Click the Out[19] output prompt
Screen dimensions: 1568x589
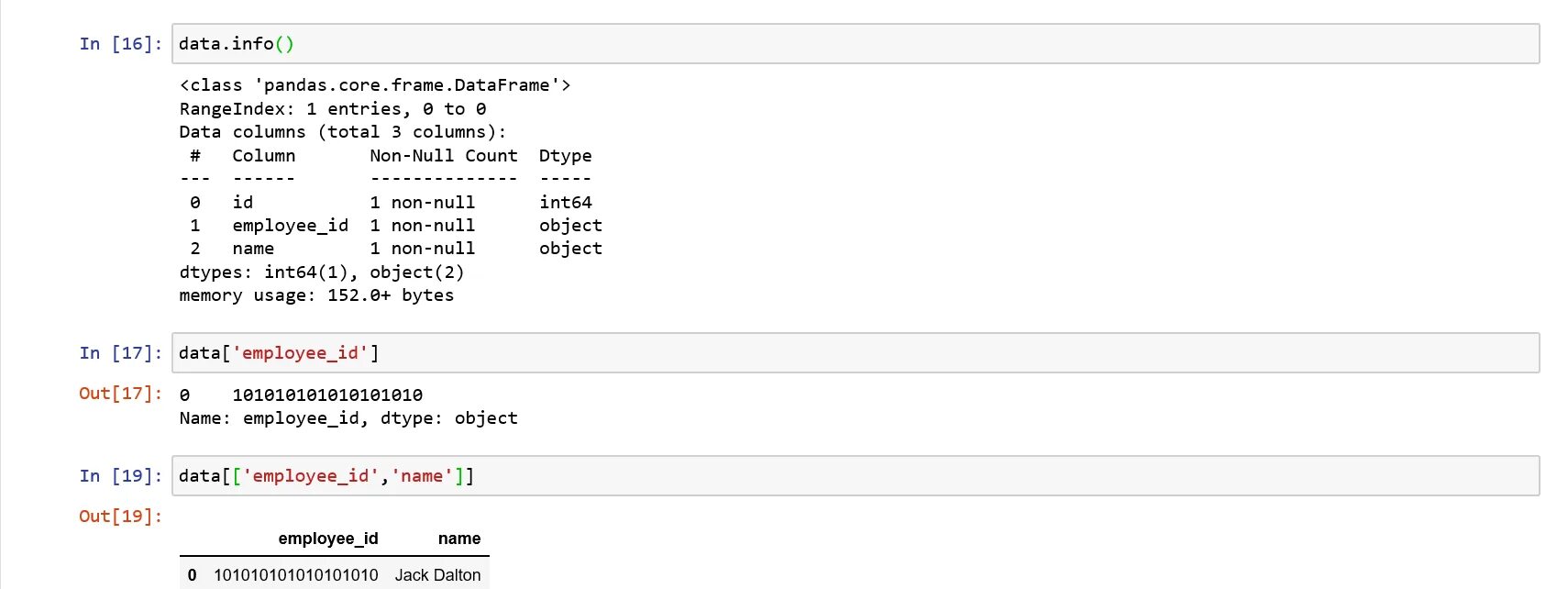point(120,517)
